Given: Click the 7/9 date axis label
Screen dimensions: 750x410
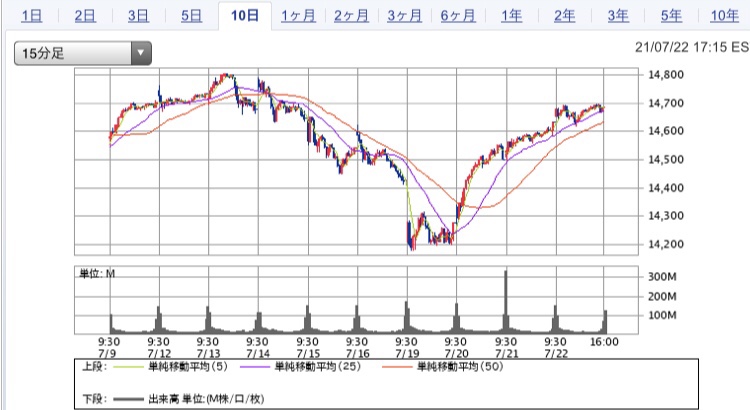Looking at the screenshot, I should pos(107,354).
